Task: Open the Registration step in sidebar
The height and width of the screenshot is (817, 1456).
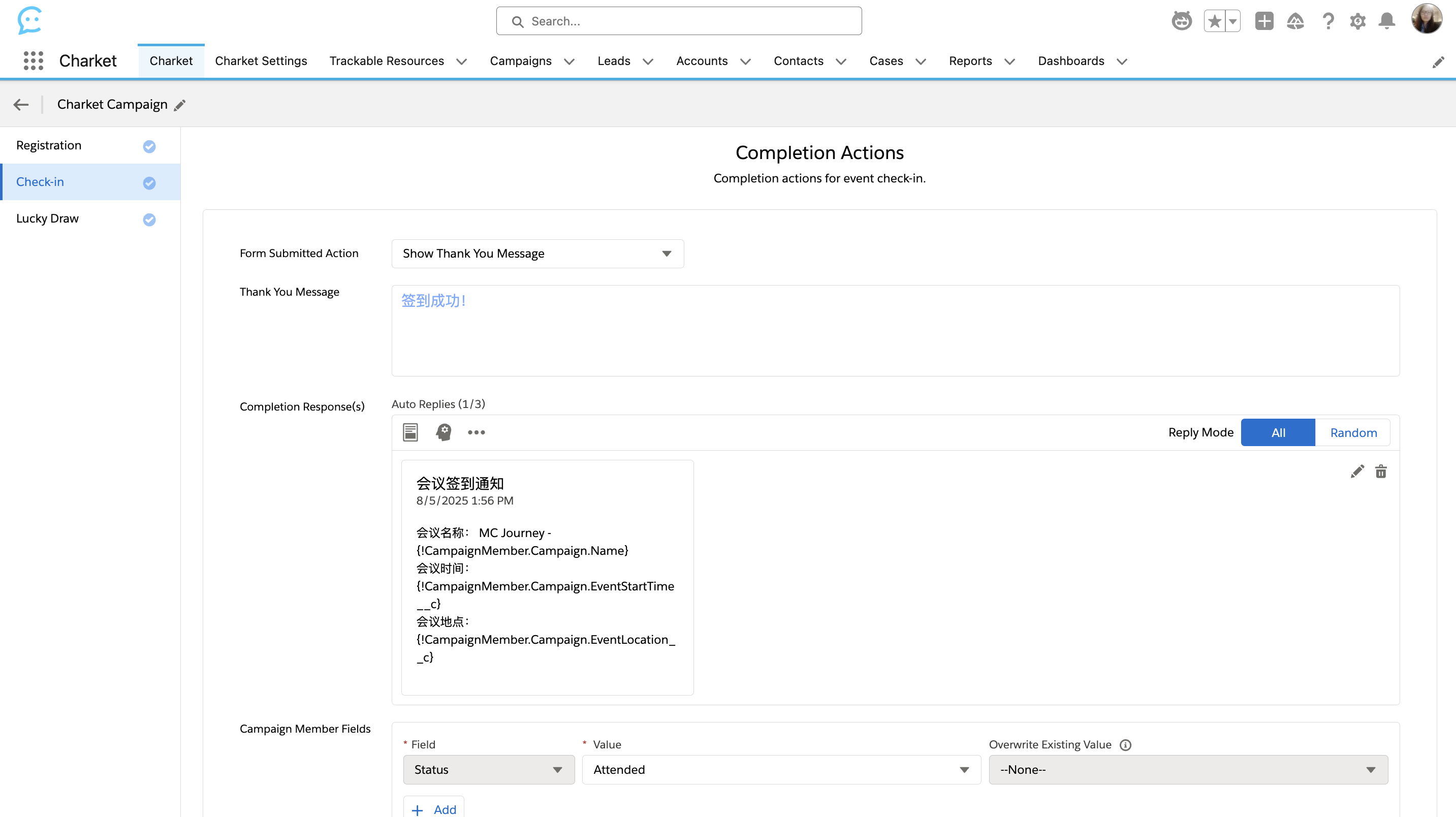Action: click(x=49, y=145)
